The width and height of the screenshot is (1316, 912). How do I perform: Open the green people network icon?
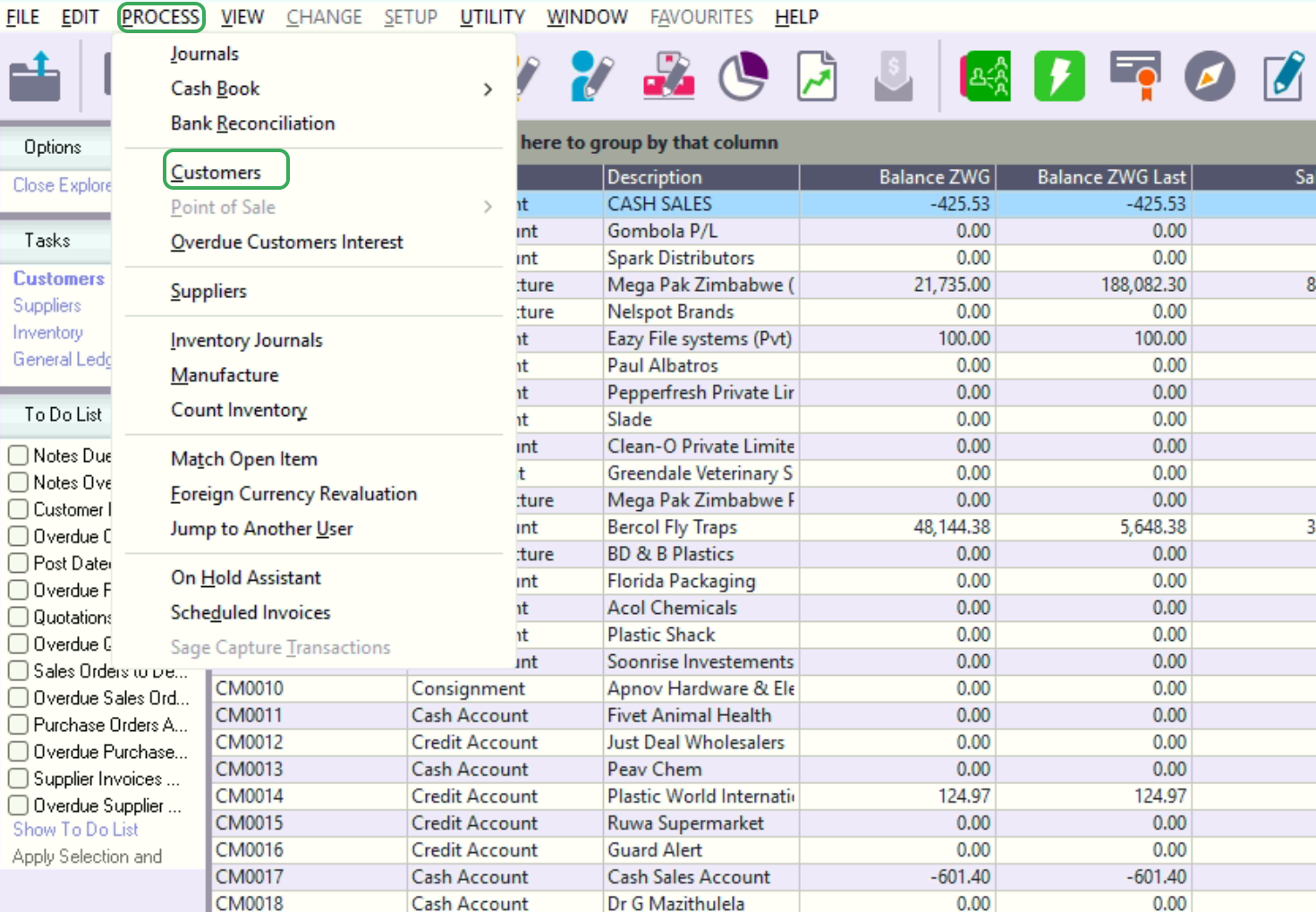pos(985,76)
